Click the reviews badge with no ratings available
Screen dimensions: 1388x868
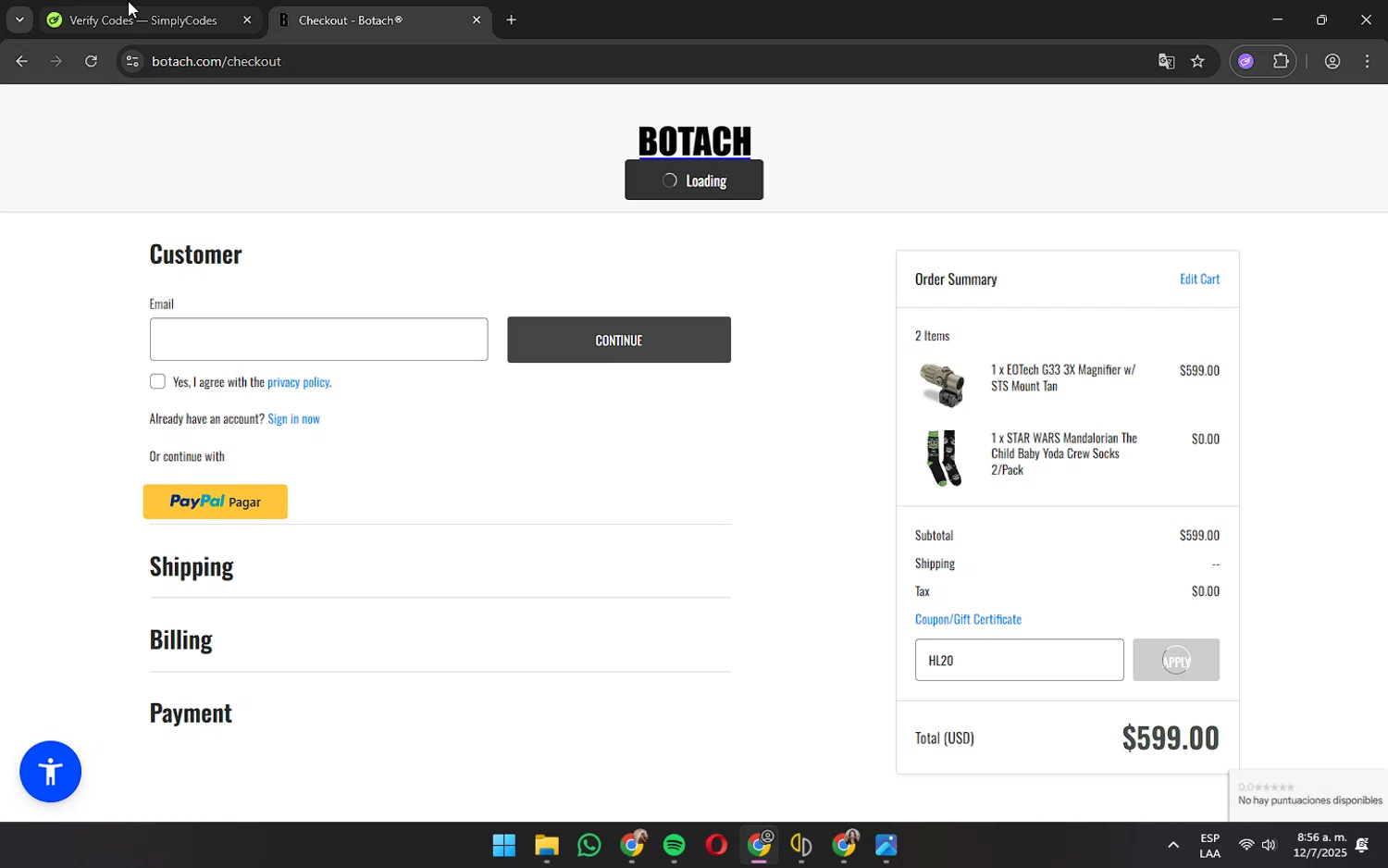point(1308,795)
